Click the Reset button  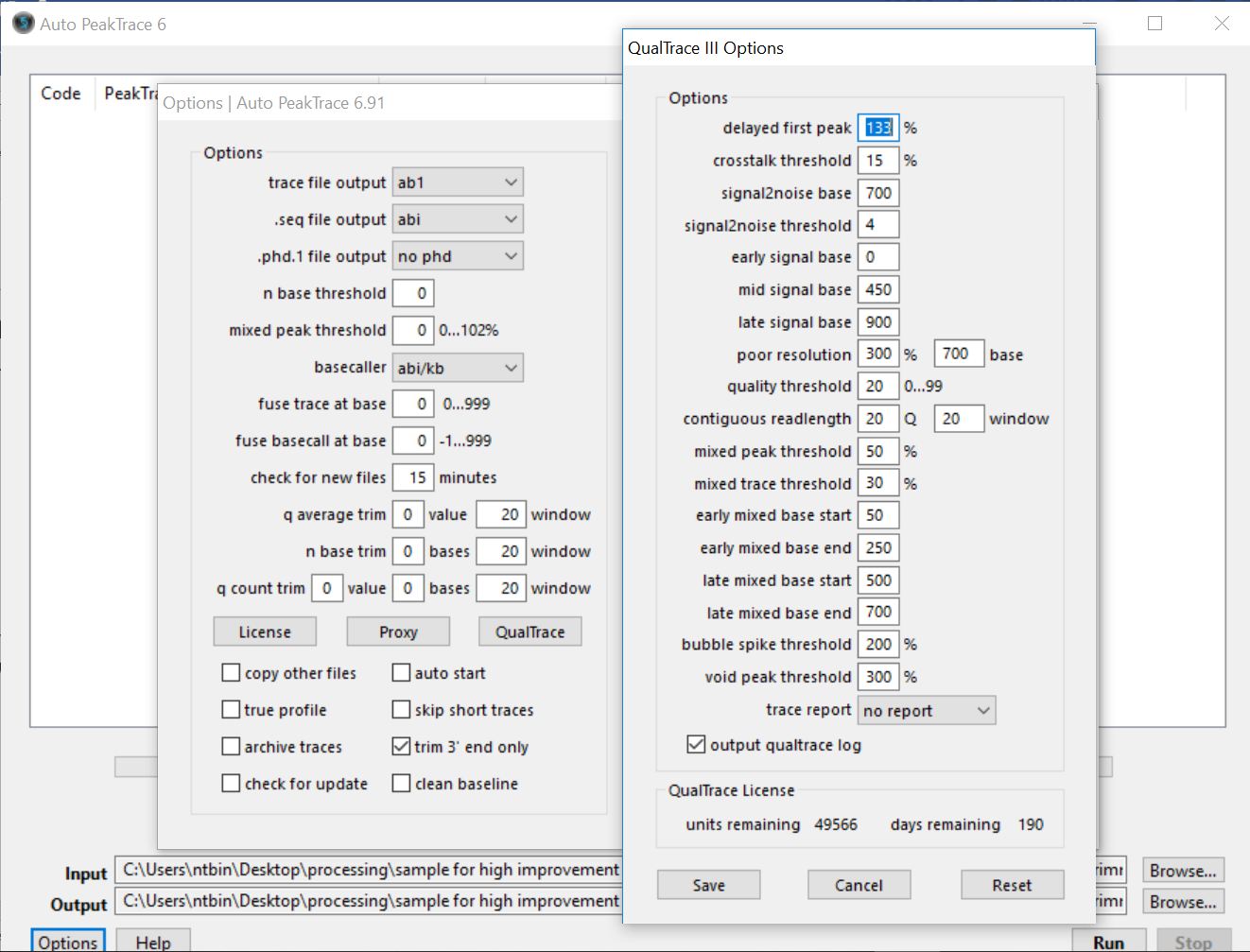tap(1012, 886)
